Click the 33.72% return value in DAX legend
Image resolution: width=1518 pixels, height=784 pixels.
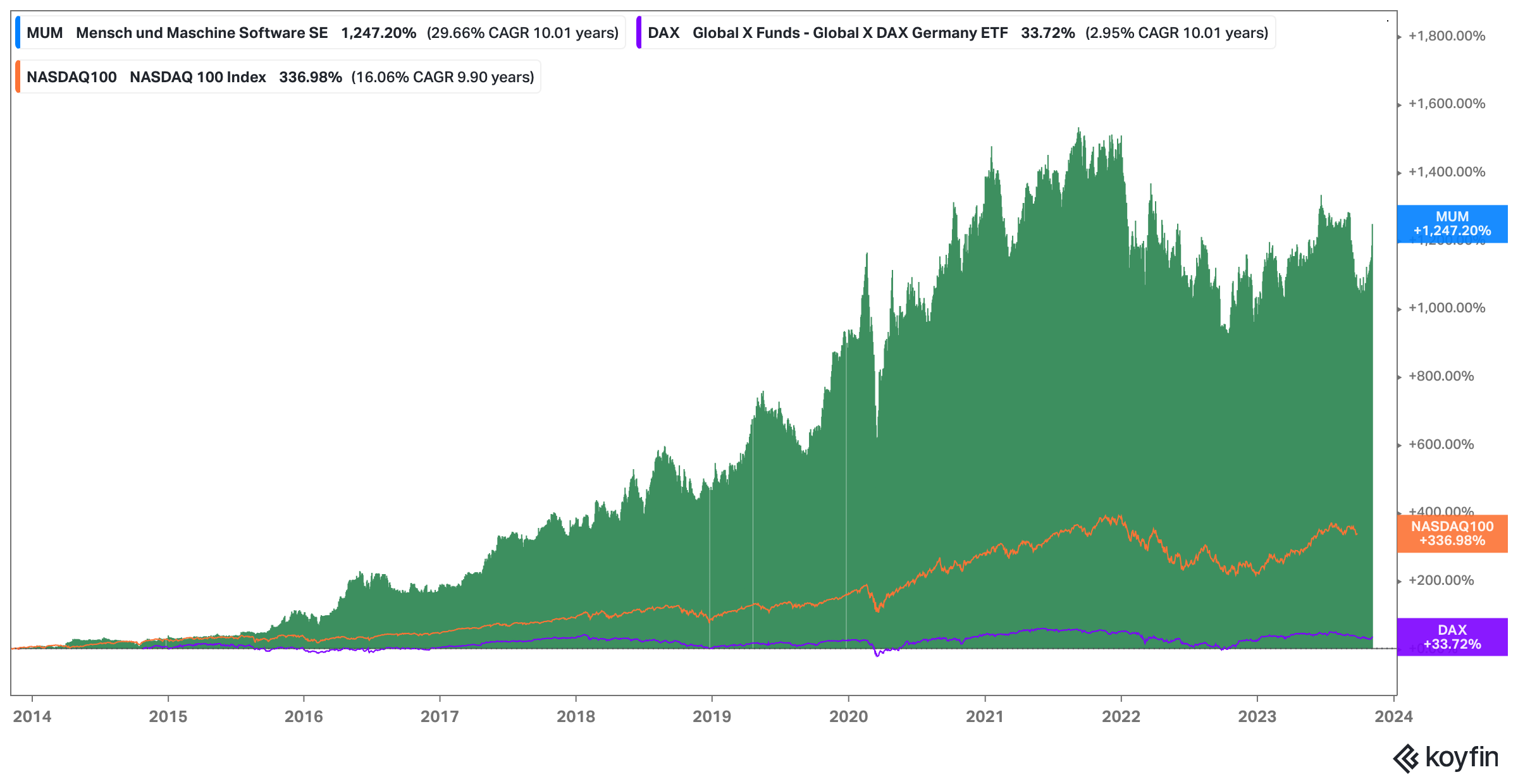click(1048, 33)
